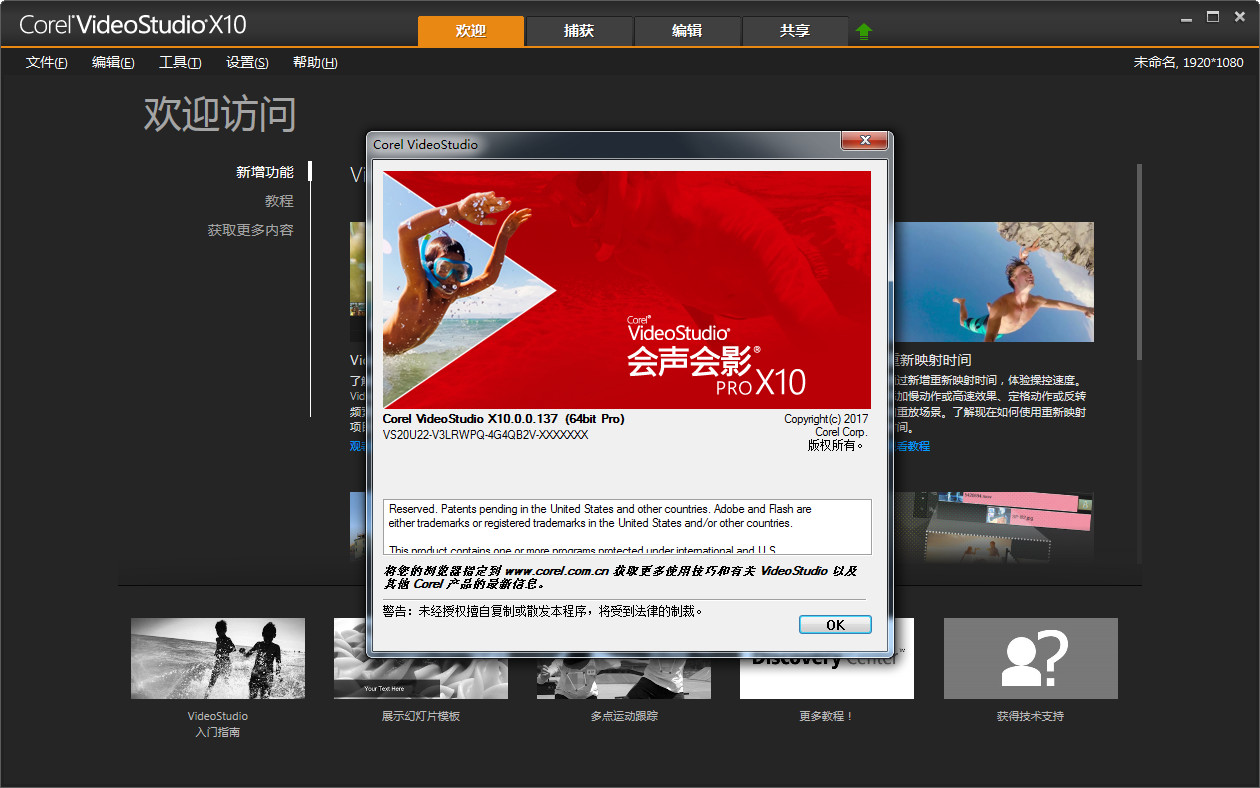Open the 帮助(H) menu
Screen dimensions: 1260x788
click(315, 62)
